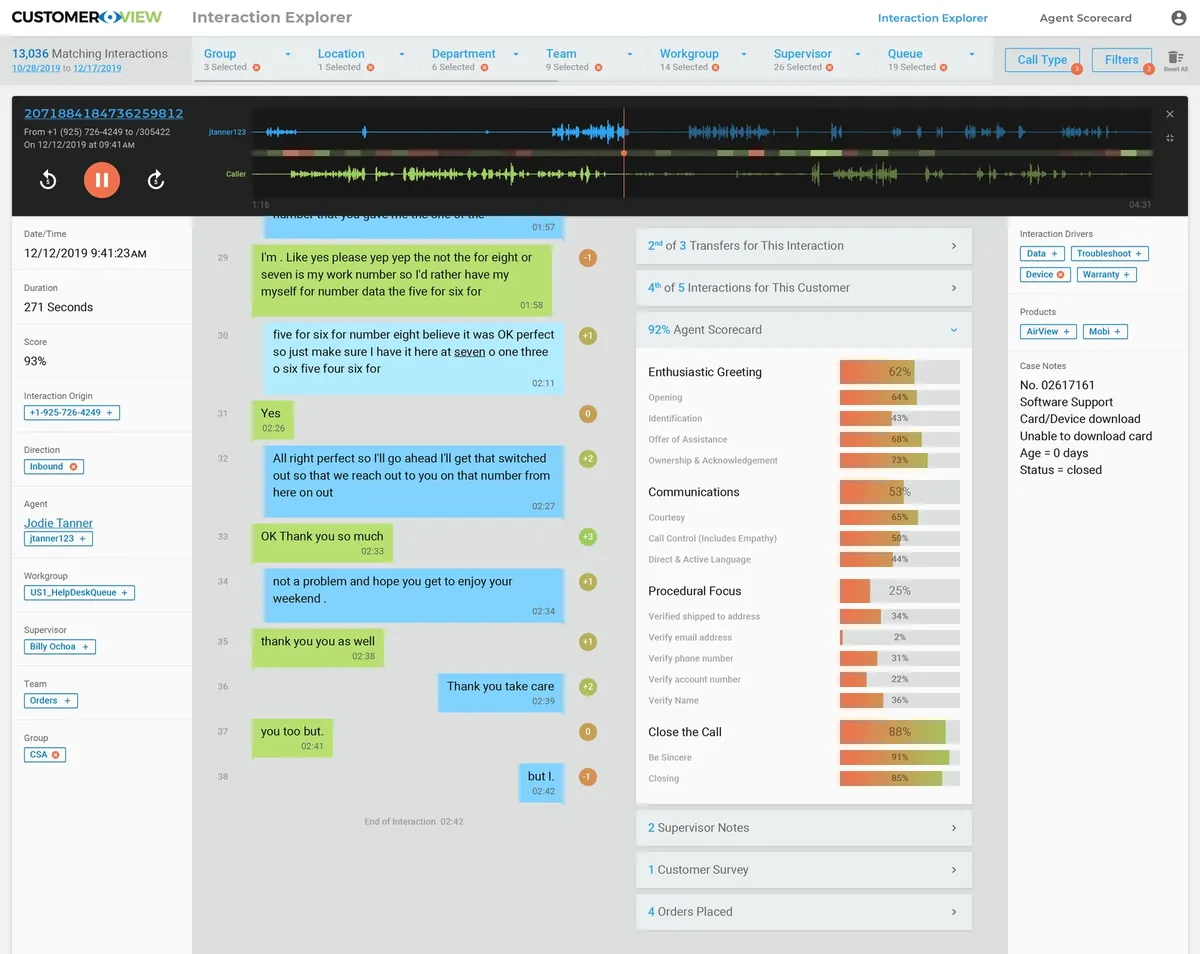Collapse the player with the shrink icon
The width and height of the screenshot is (1200, 954).
tap(1170, 138)
